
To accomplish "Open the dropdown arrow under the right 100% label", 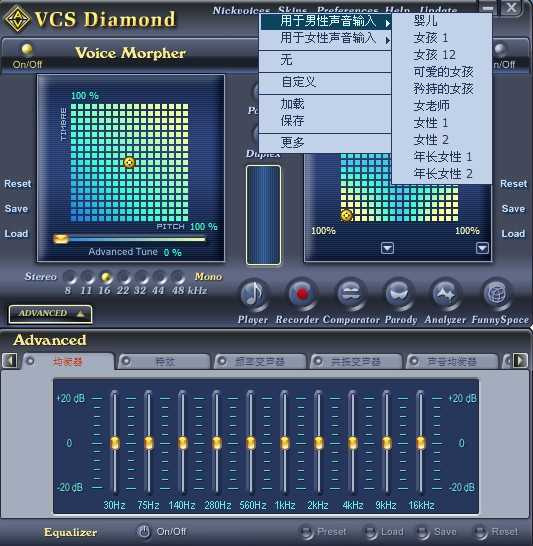I will [x=482, y=248].
